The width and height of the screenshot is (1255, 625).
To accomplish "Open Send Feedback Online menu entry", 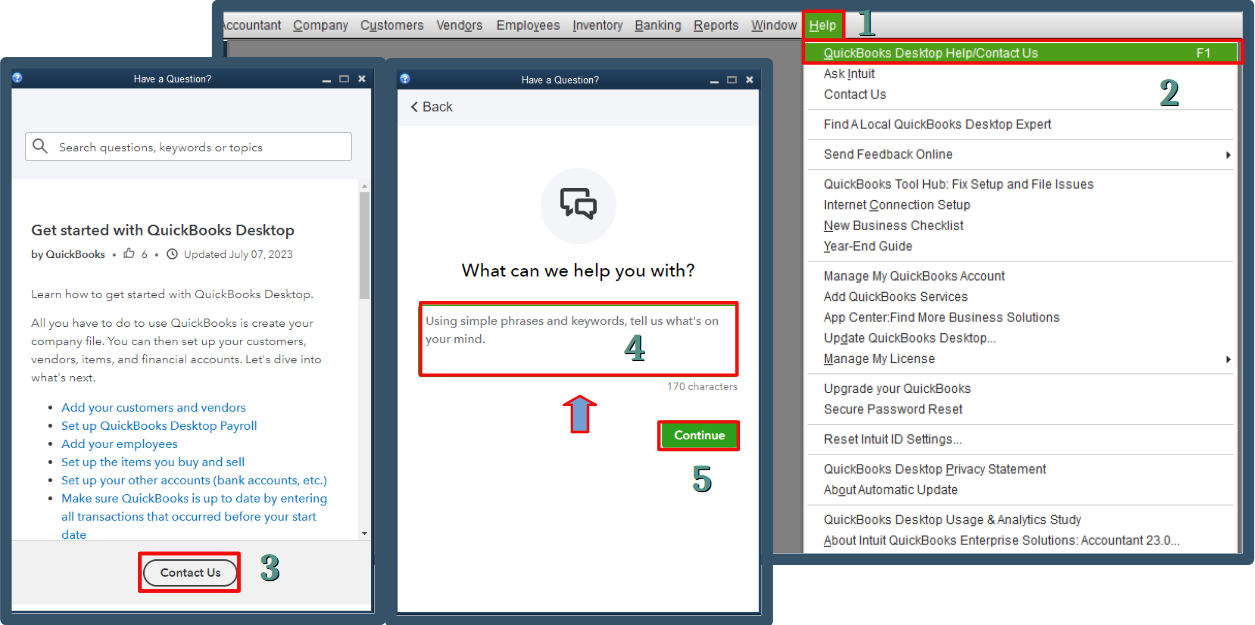I will [888, 154].
